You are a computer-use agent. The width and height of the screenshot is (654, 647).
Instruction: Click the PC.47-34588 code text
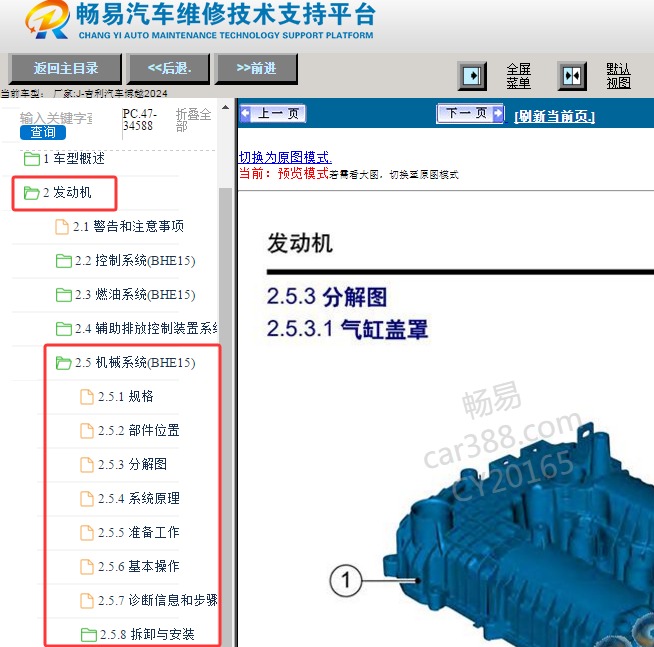(x=140, y=120)
